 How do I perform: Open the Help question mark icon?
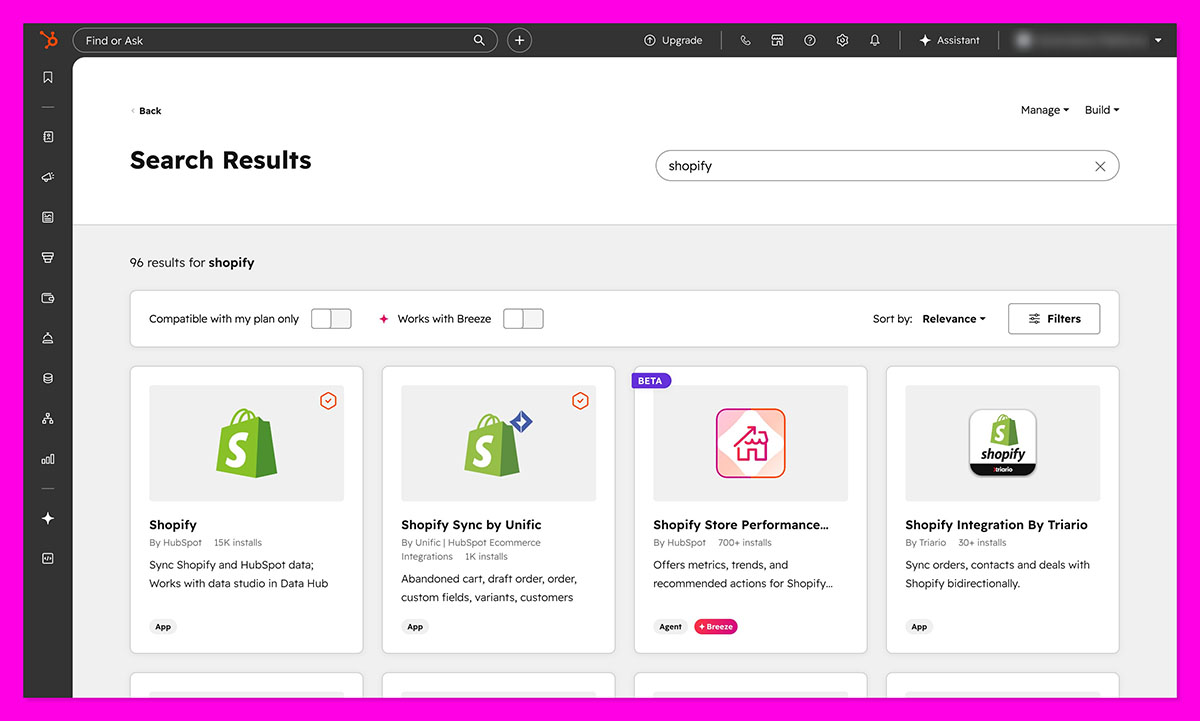[810, 40]
